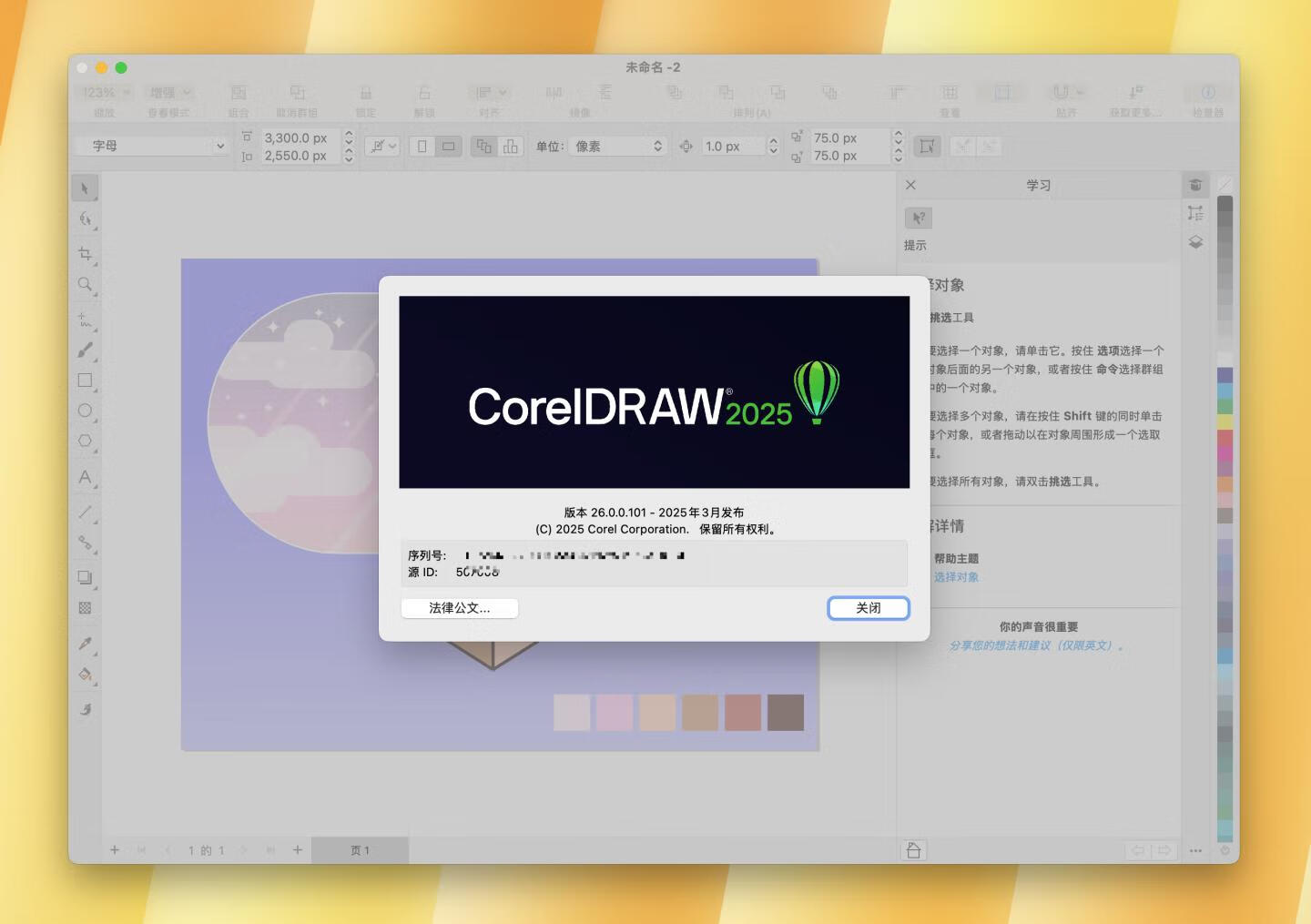Switch page to portrait orientation
Viewport: 1311px width, 924px height.
coord(422,147)
